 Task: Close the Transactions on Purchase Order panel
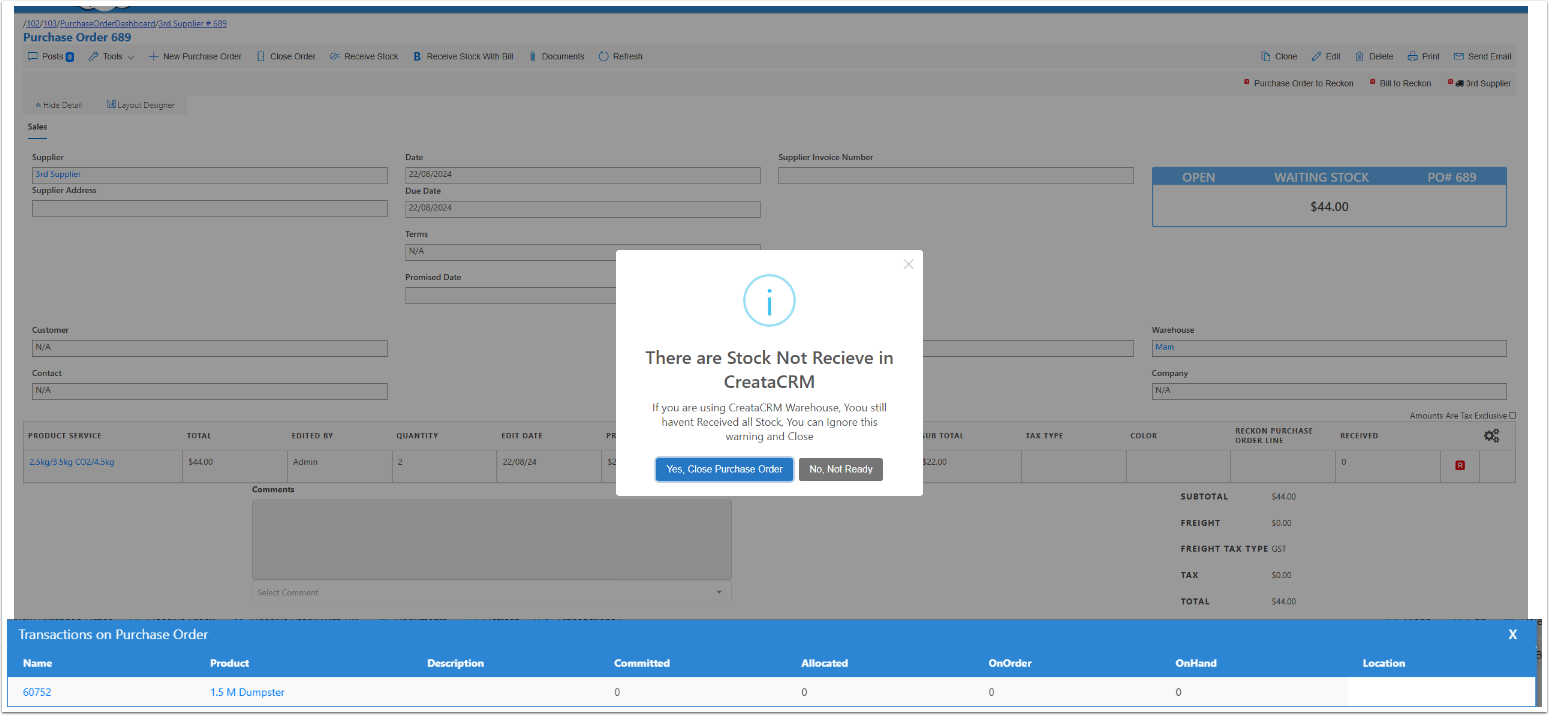pyautogui.click(x=1512, y=635)
